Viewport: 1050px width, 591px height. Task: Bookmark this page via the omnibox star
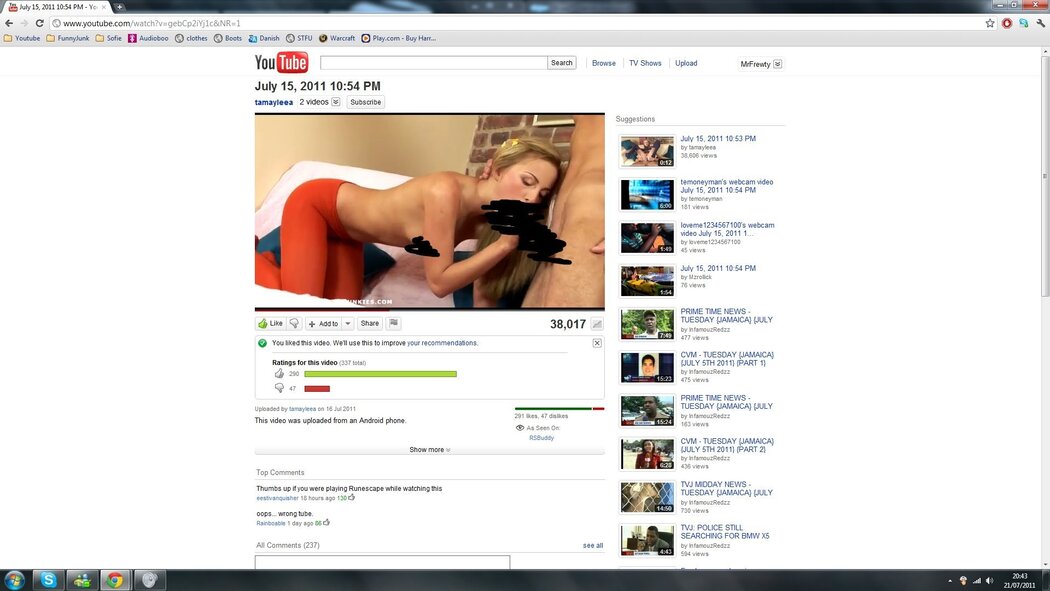pyautogui.click(x=989, y=21)
